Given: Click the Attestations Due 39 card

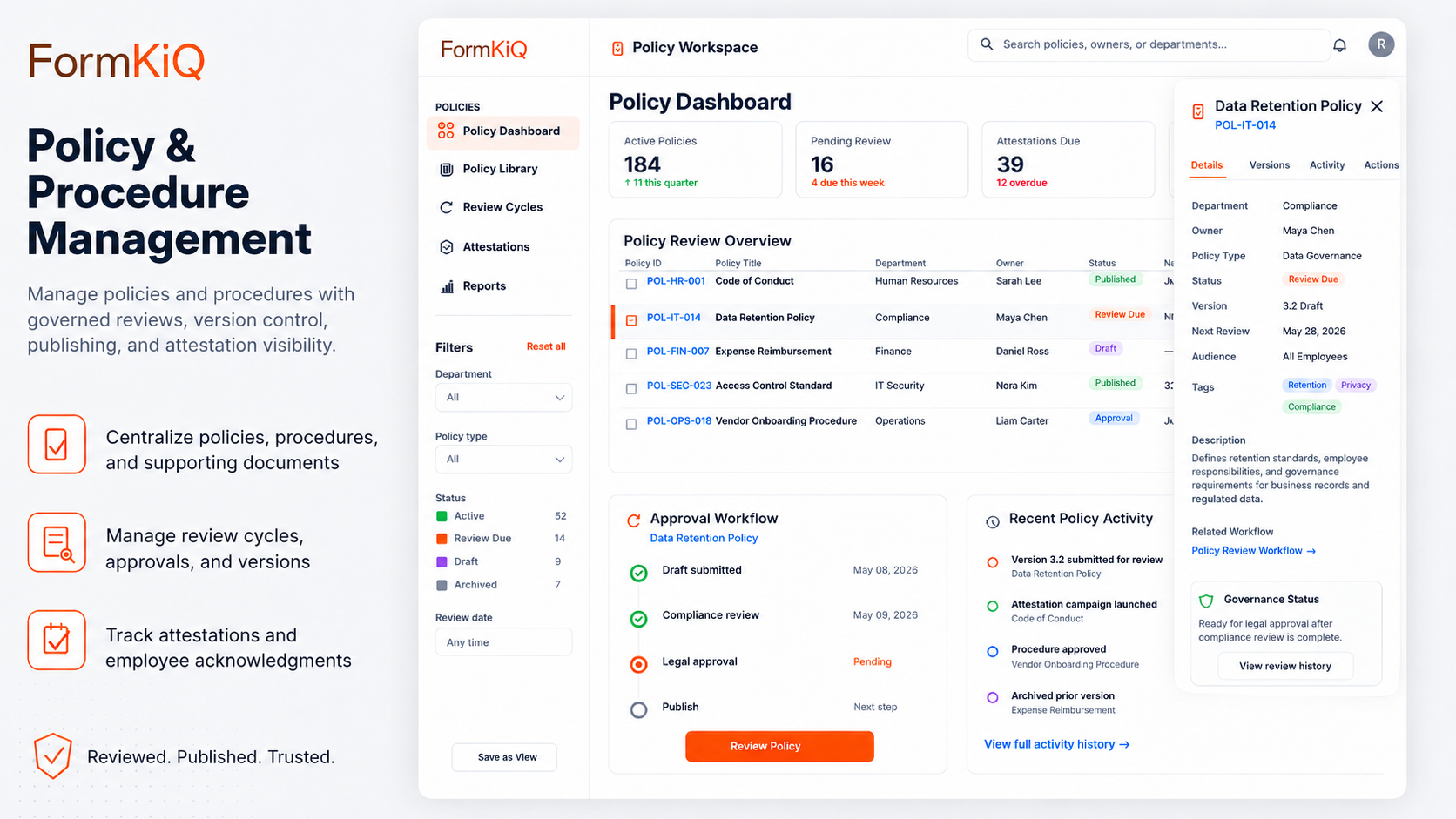Looking at the screenshot, I should coord(1068,160).
